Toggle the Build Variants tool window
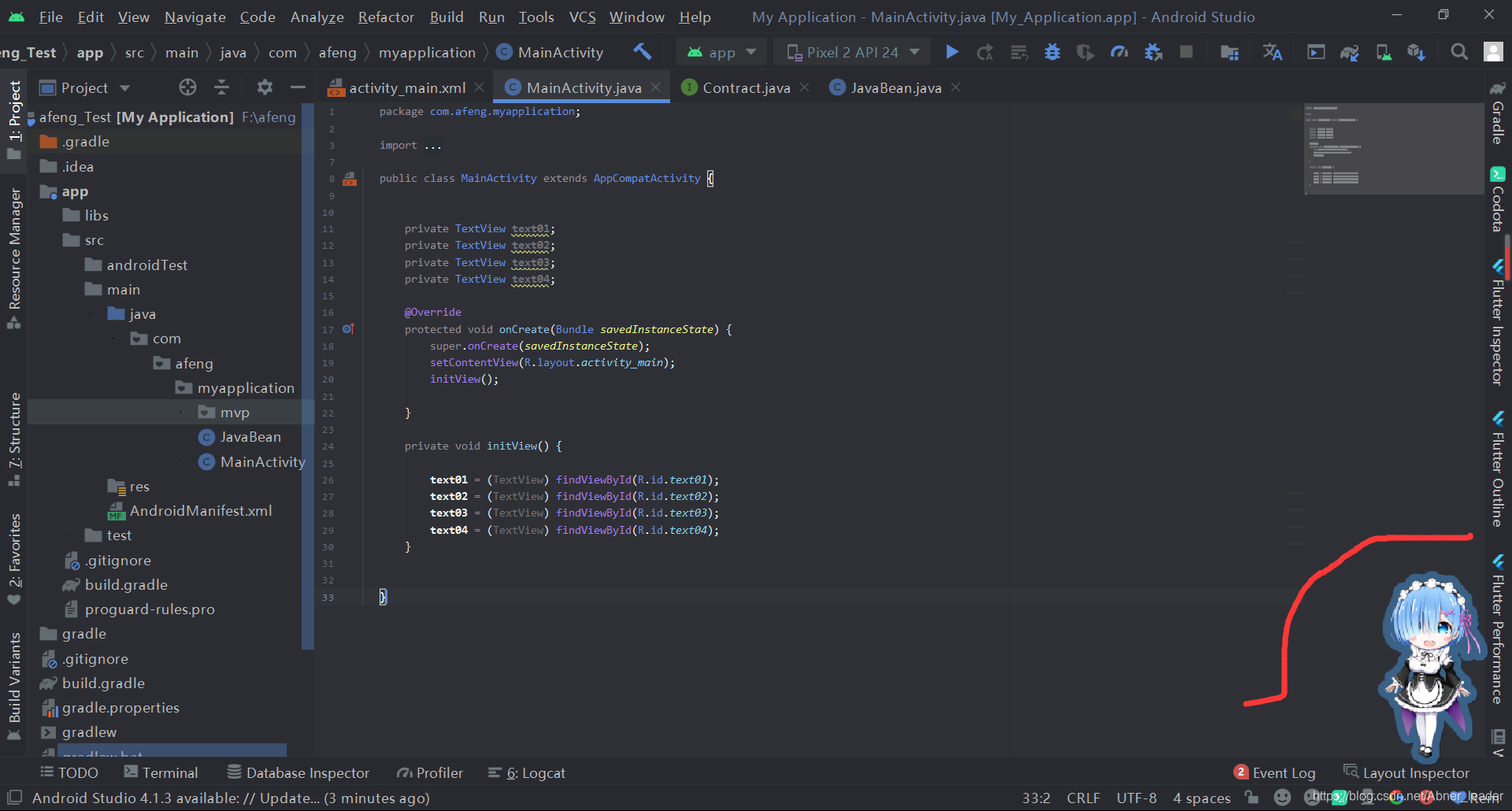 click(x=14, y=687)
